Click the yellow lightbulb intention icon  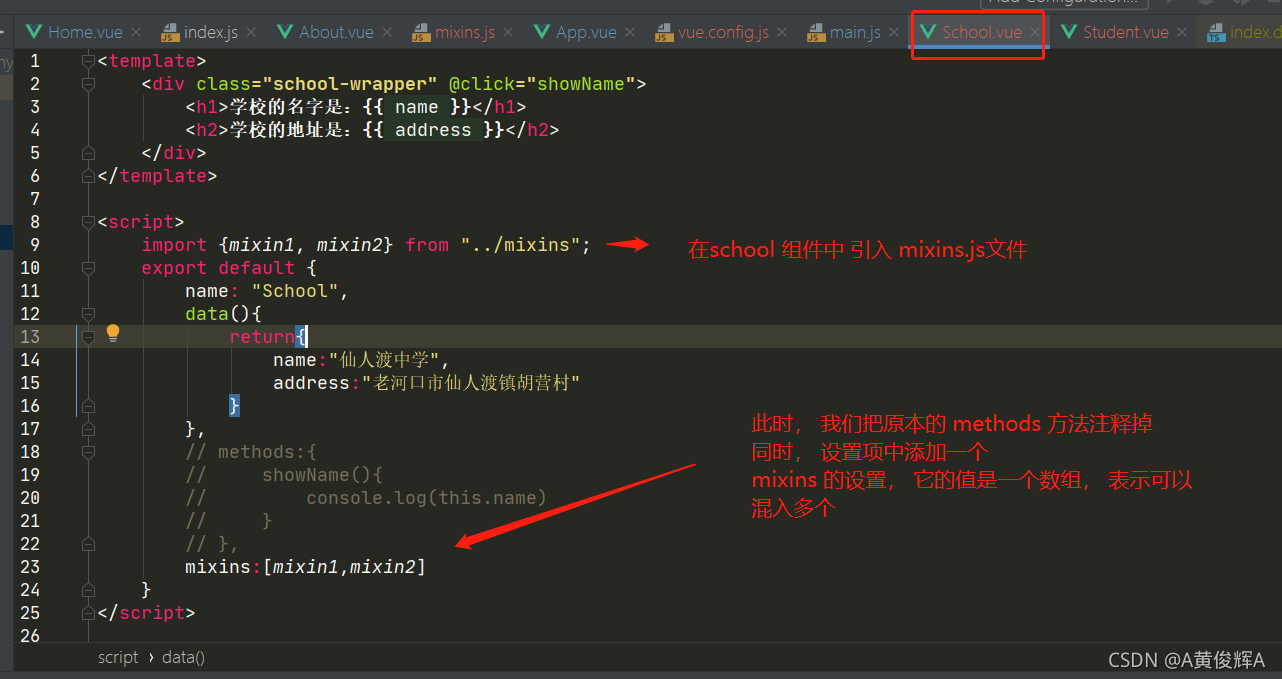(x=113, y=333)
